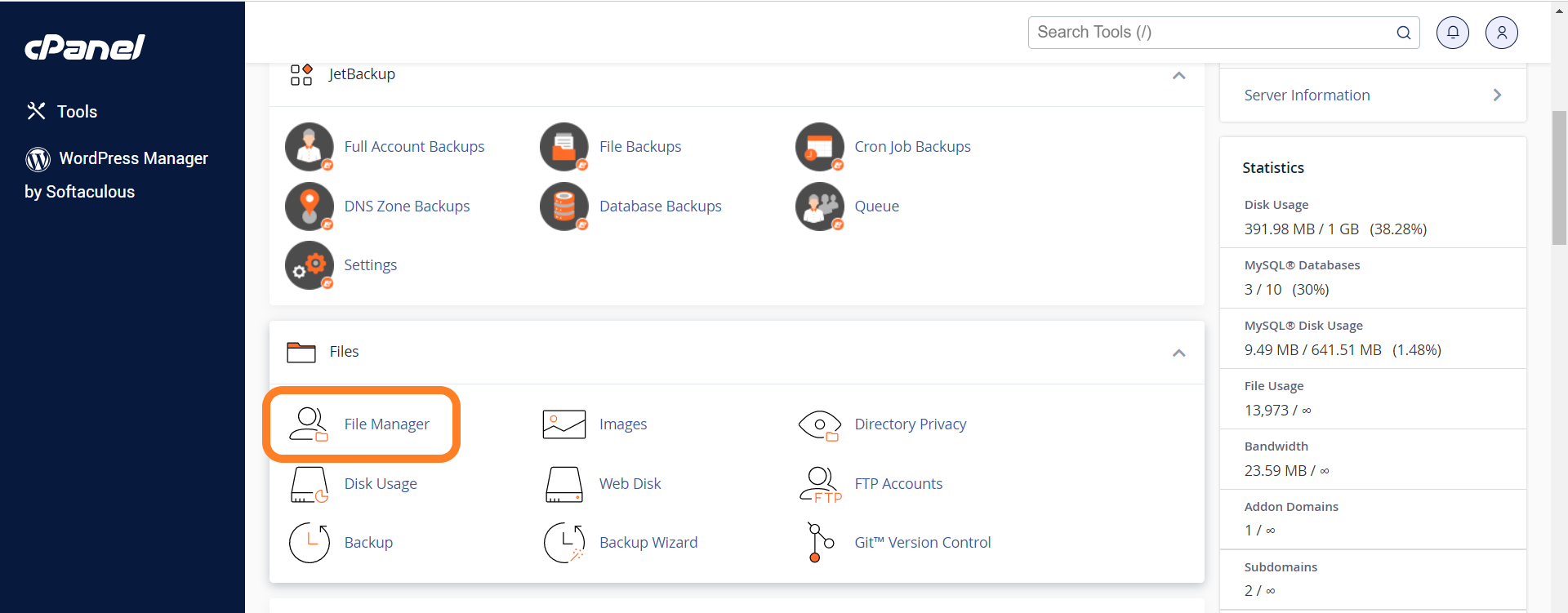The image size is (1568, 613).
Task: Click the Files folder section icon
Action: click(x=301, y=352)
